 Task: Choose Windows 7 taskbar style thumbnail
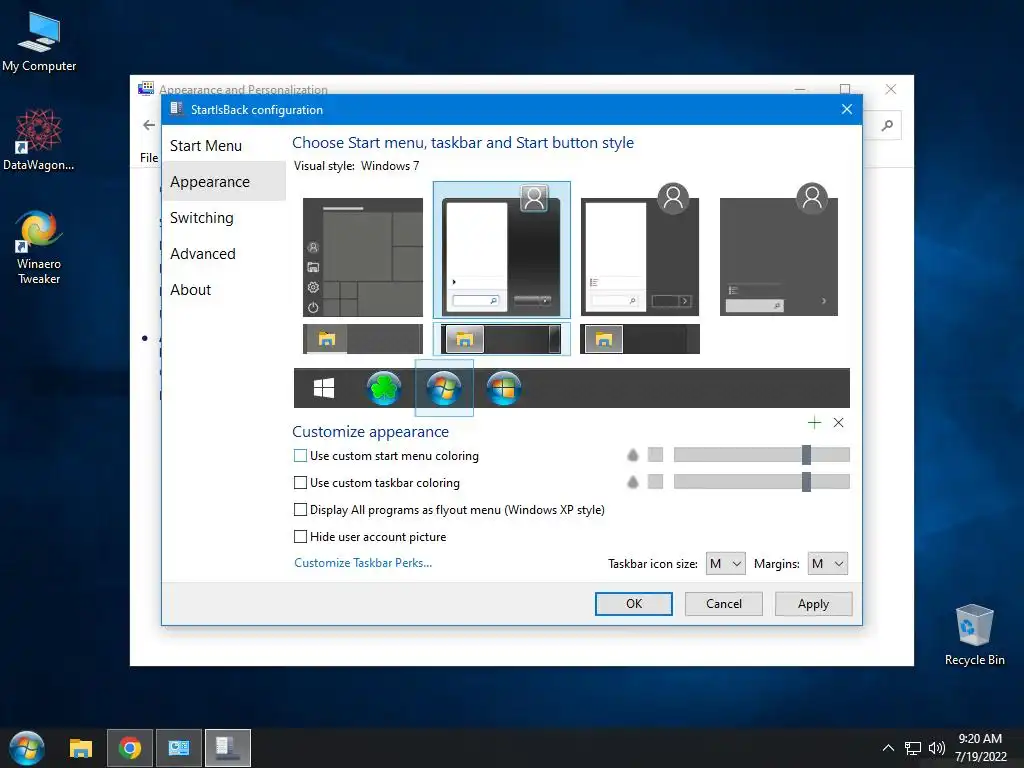[502, 339]
